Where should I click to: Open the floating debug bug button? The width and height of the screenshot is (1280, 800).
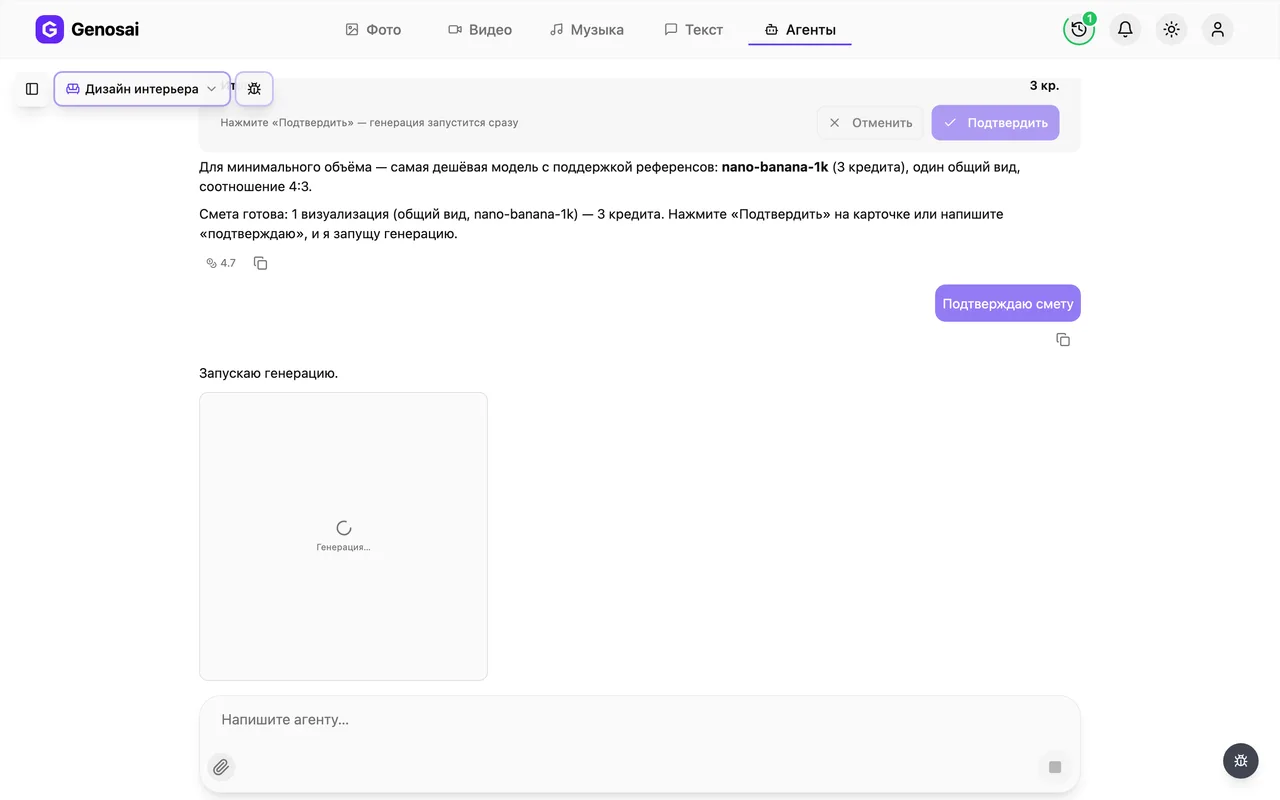coord(1240,761)
